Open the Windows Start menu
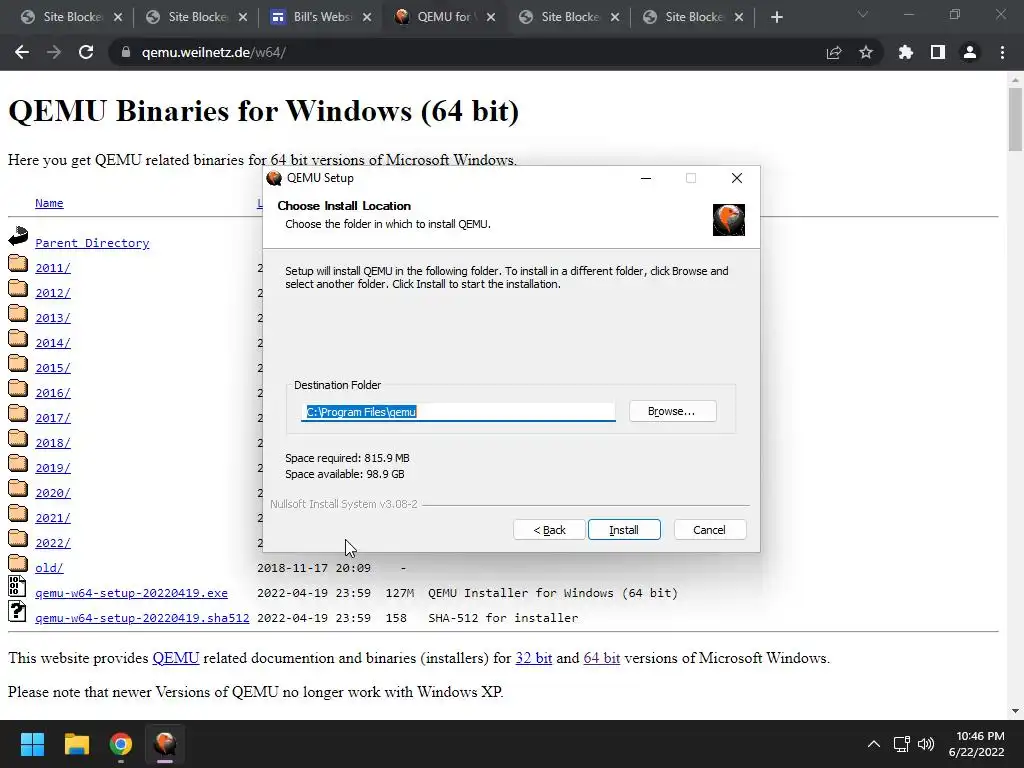 (x=32, y=744)
